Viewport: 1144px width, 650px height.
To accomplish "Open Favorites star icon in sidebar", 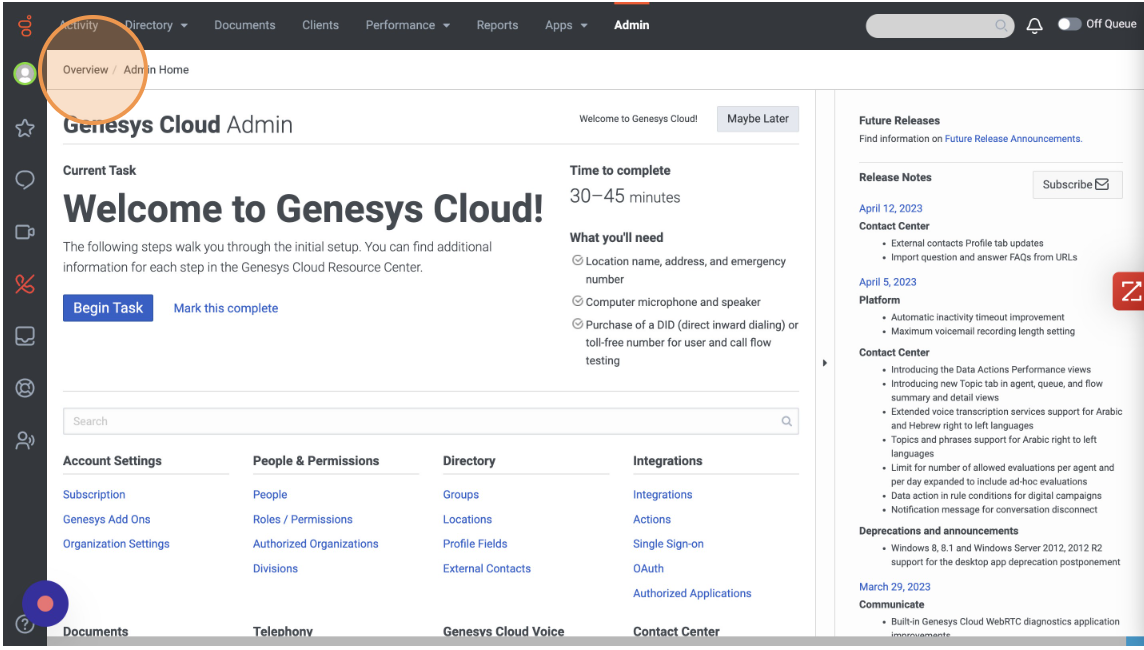I will 25,128.
